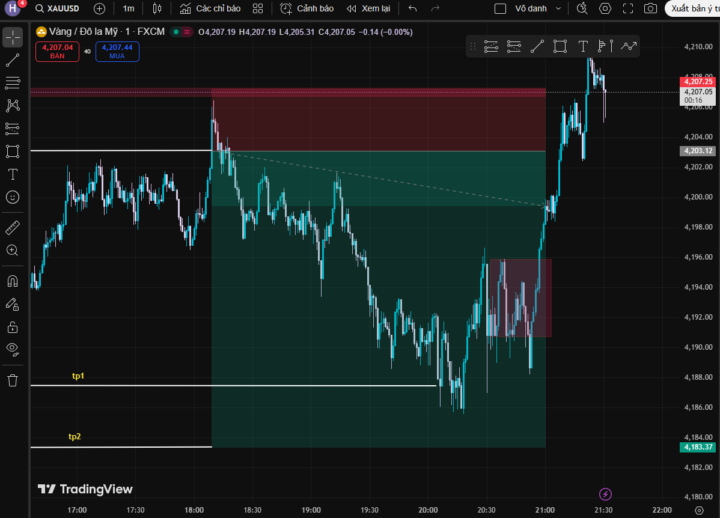Activate the zoom in tool

click(13, 250)
